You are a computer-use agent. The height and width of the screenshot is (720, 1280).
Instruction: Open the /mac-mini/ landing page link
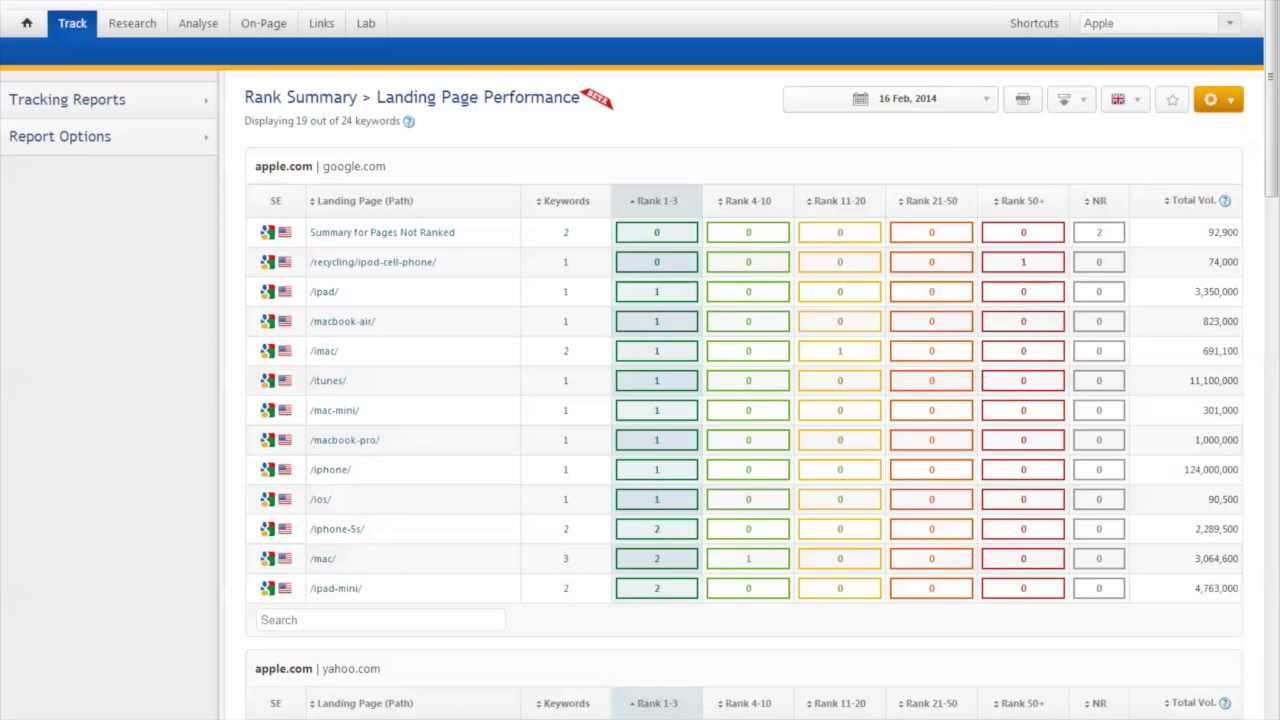pyautogui.click(x=334, y=410)
